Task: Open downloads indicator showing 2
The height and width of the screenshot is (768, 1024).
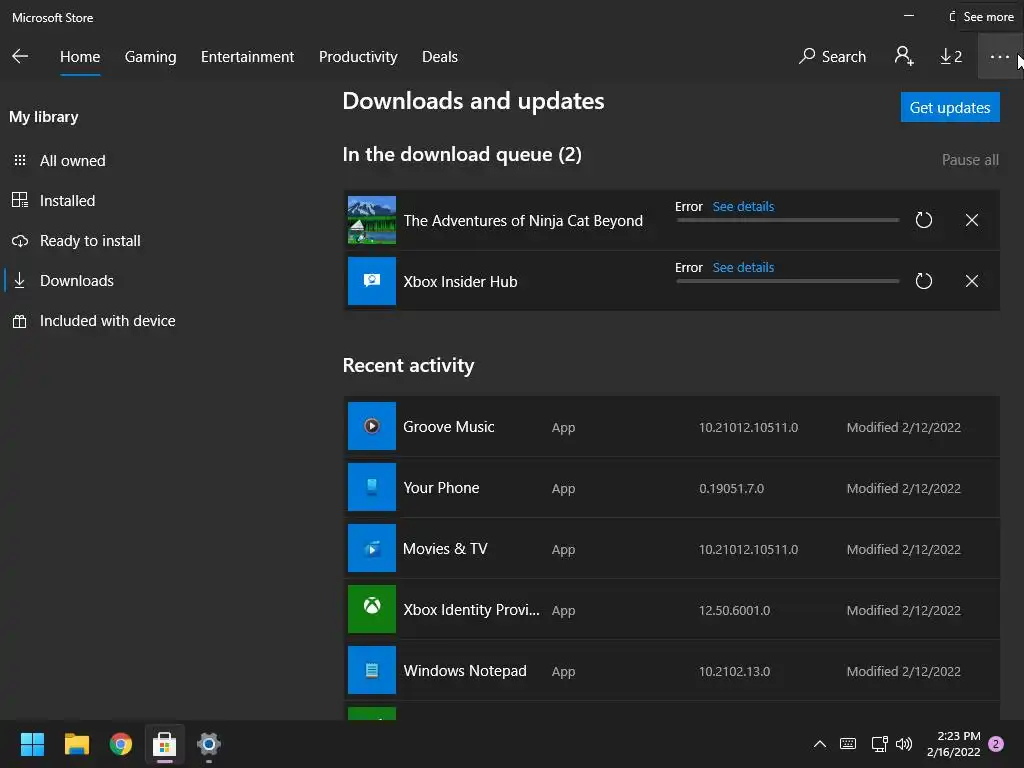Action: click(x=951, y=57)
